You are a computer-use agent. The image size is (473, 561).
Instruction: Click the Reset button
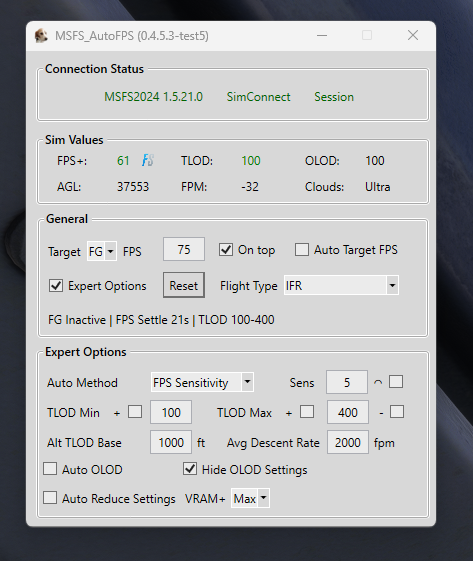tap(184, 285)
